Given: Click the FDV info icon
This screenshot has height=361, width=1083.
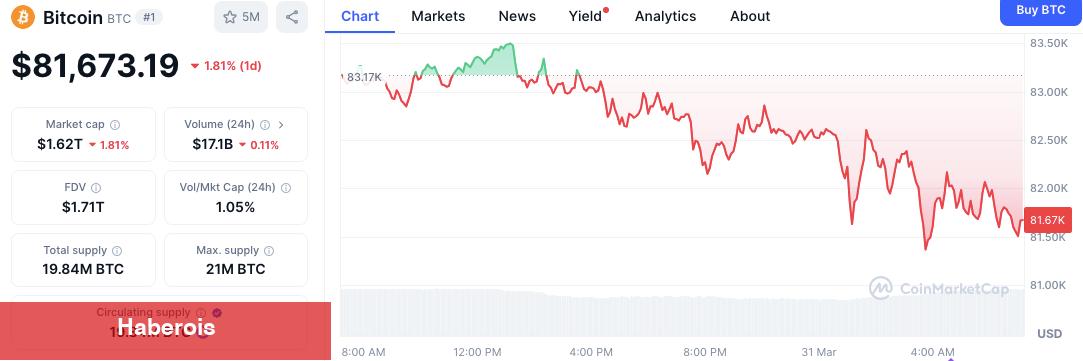Looking at the screenshot, I should 96,188.
